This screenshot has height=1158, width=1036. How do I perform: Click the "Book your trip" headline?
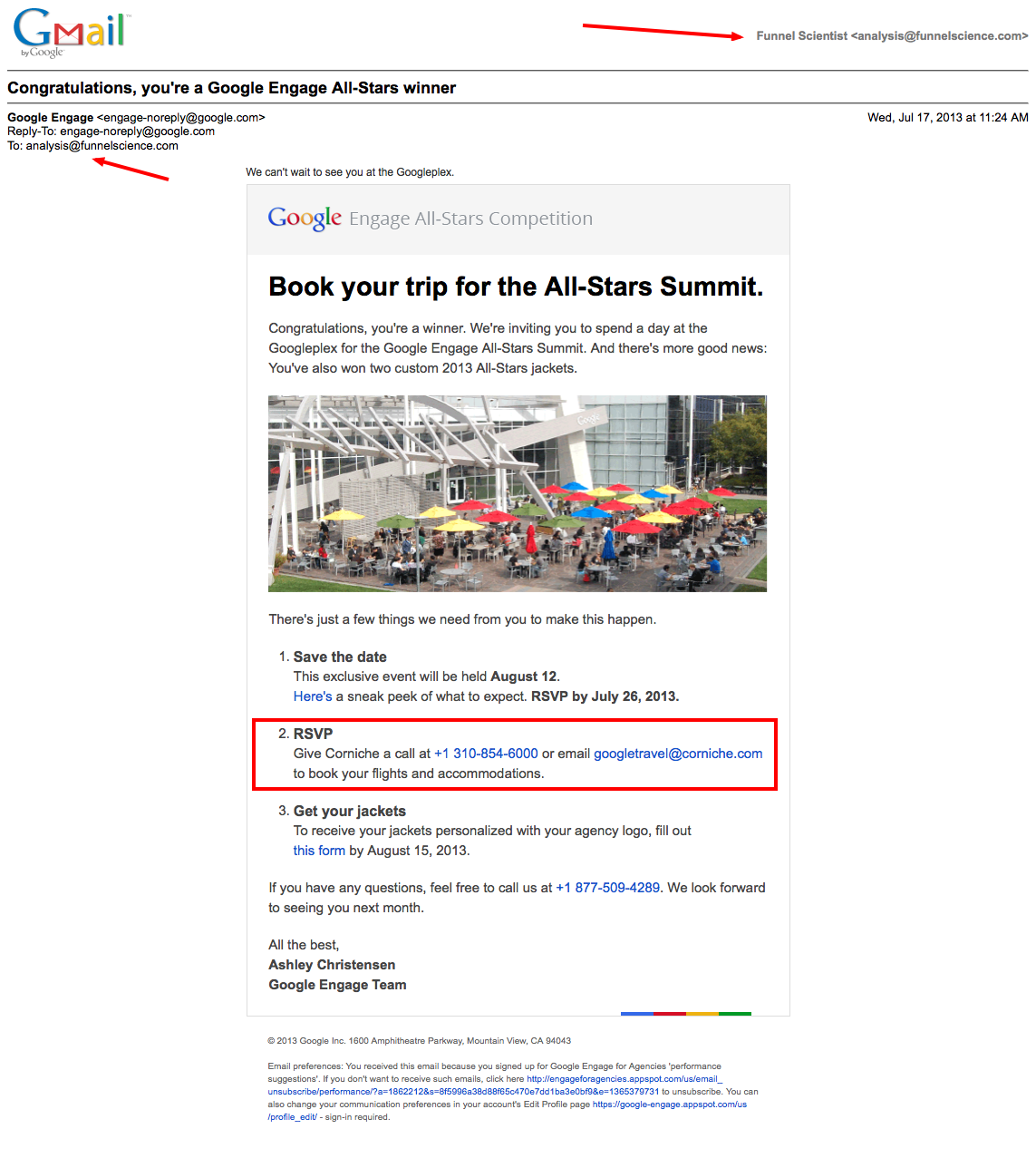point(516,287)
